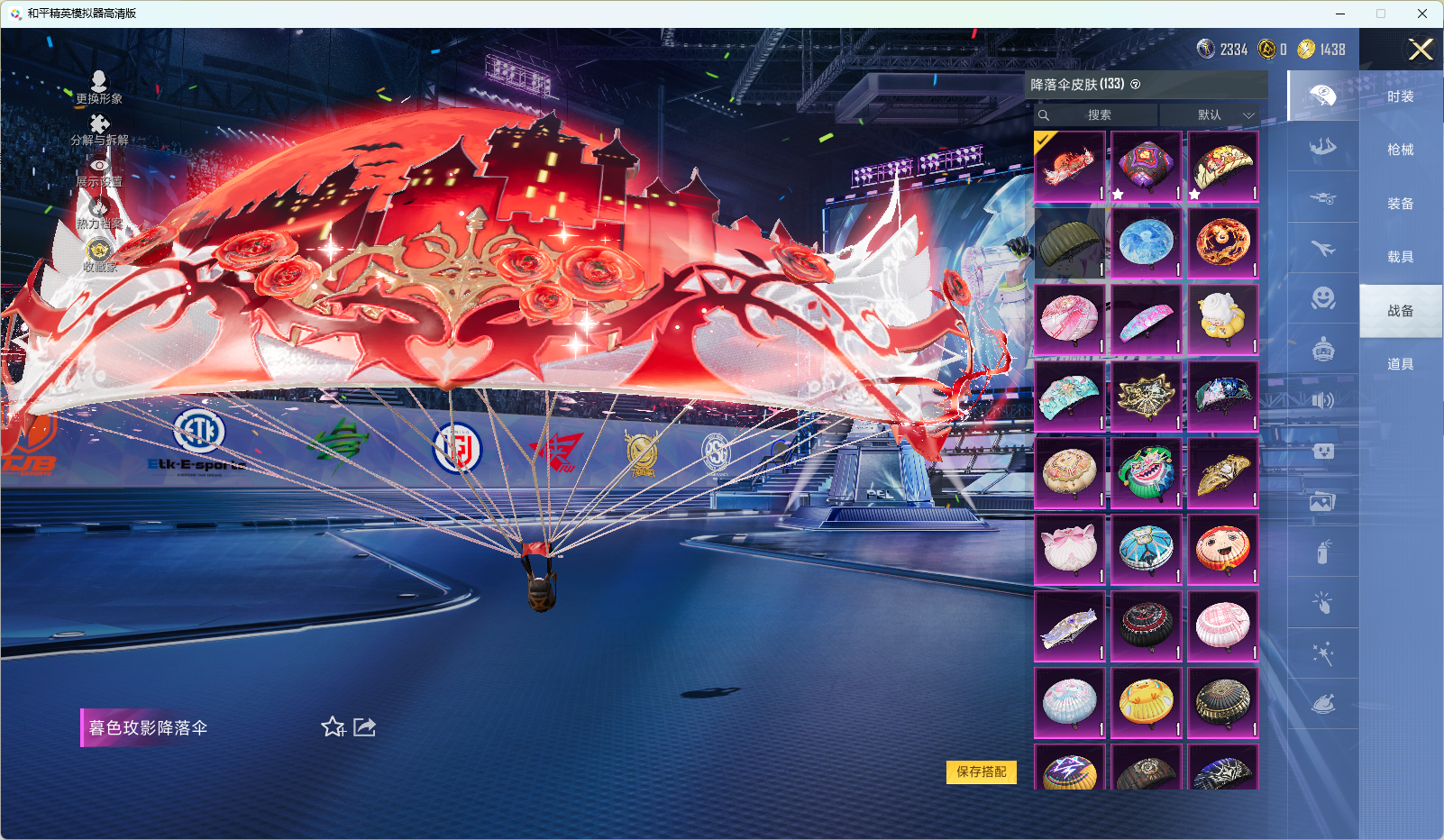Click the 降落伞皮肤 (133) panel title
Image resolution: width=1444 pixels, height=840 pixels.
pyautogui.click(x=1077, y=85)
